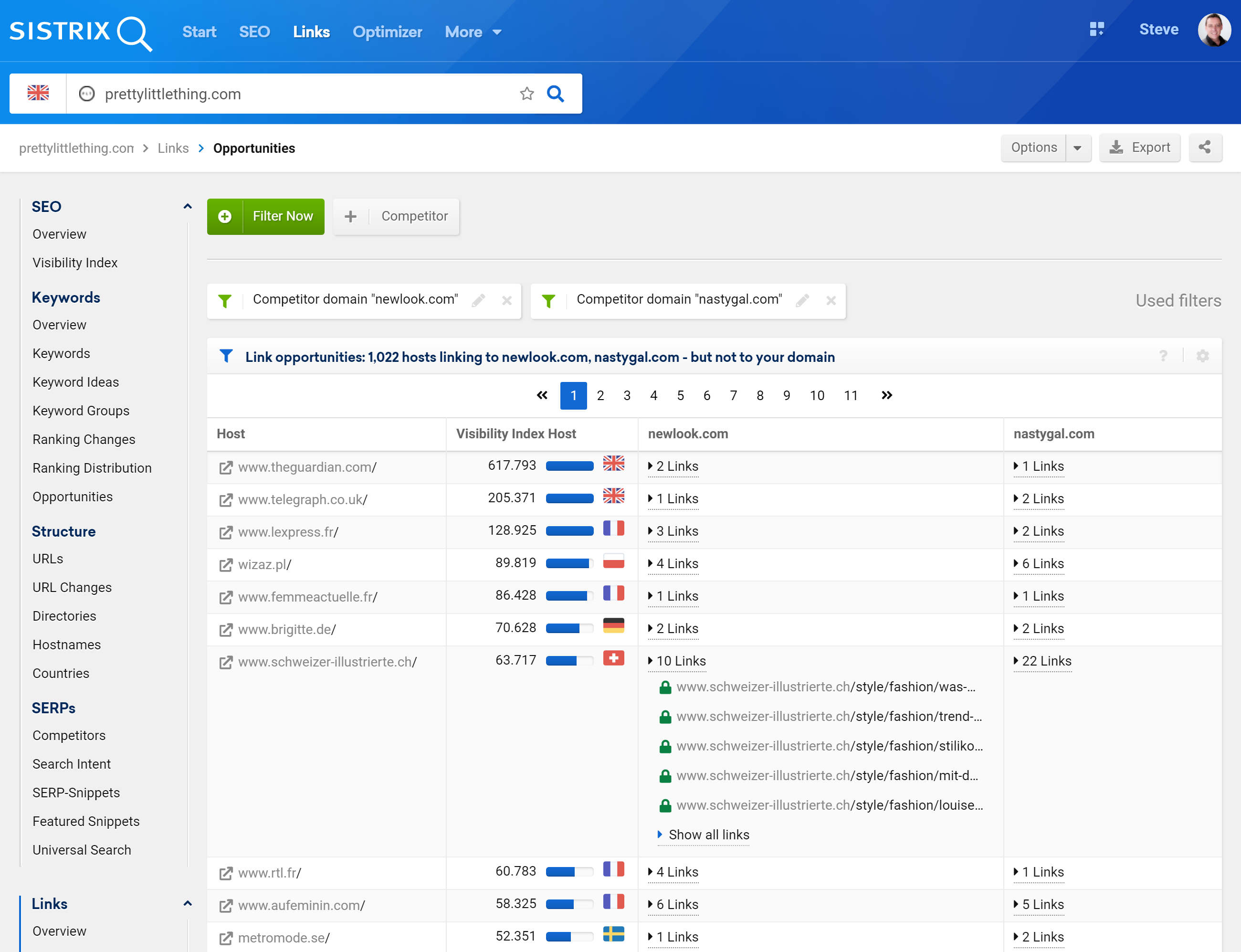
Task: Expand theguardian.com 2 Links for newlook.com
Action: (673, 466)
